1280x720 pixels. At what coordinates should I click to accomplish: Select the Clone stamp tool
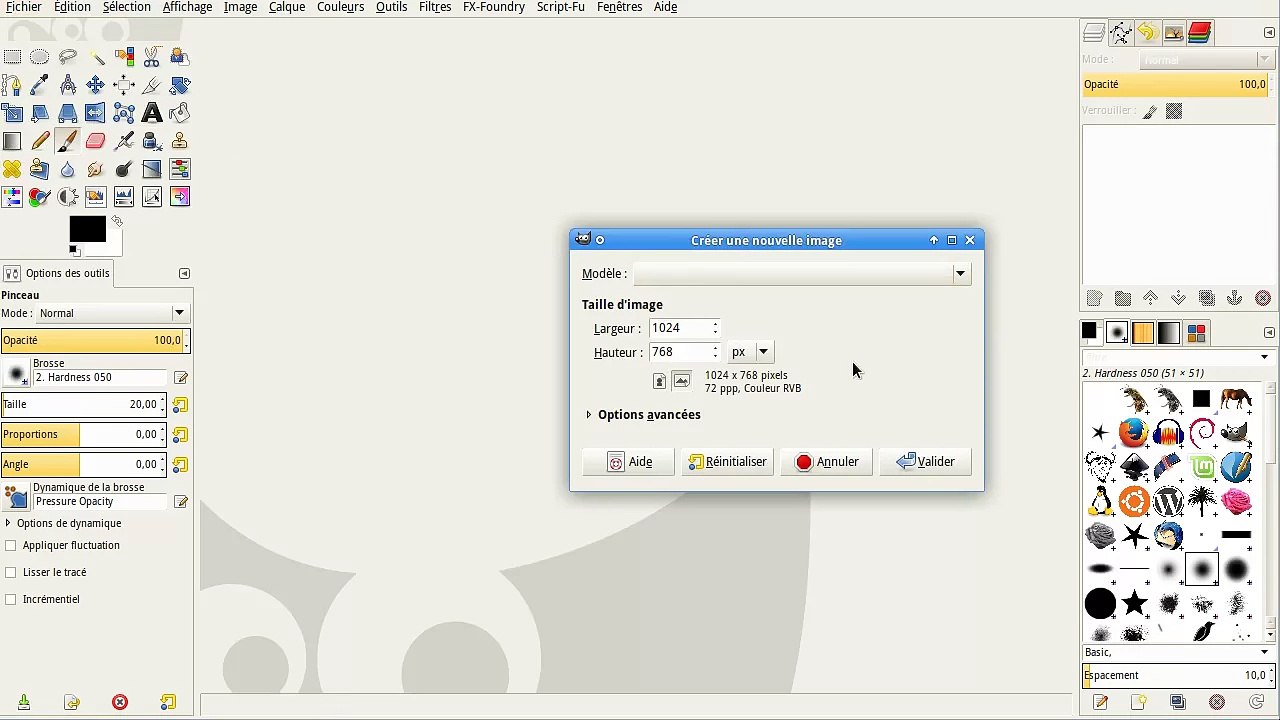[180, 141]
